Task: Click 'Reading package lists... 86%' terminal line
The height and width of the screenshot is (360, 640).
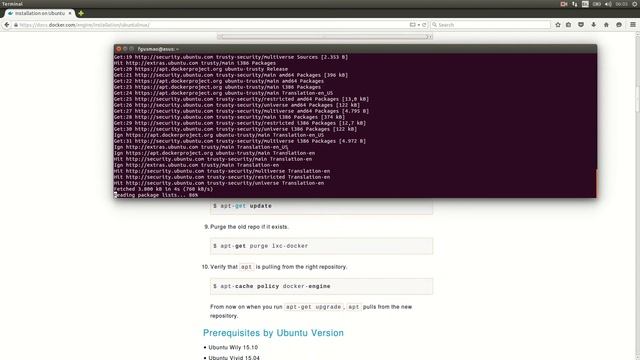Action: 156,195
